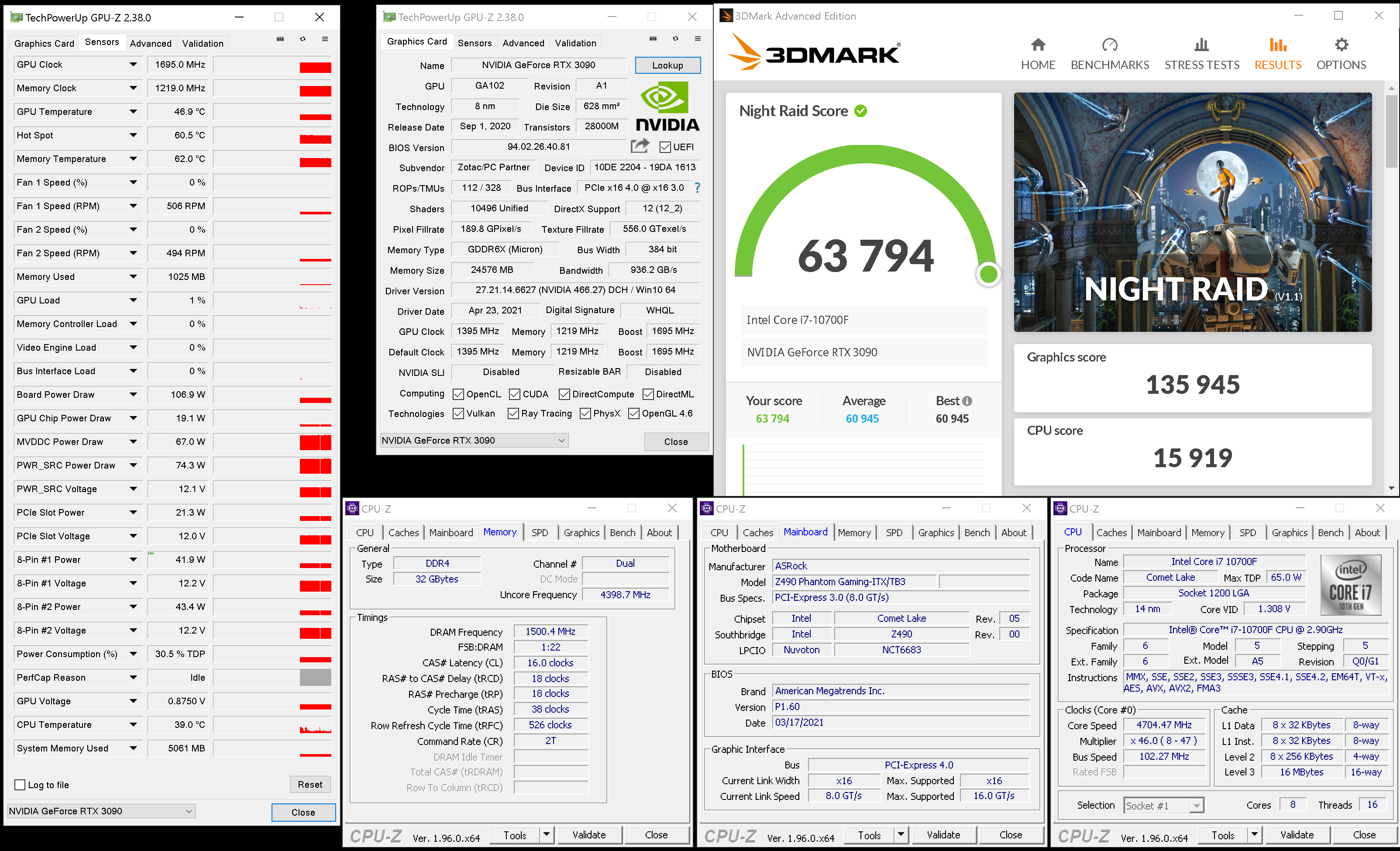
Task: Click GPU-Z Sensors window title icon
Action: (x=17, y=17)
